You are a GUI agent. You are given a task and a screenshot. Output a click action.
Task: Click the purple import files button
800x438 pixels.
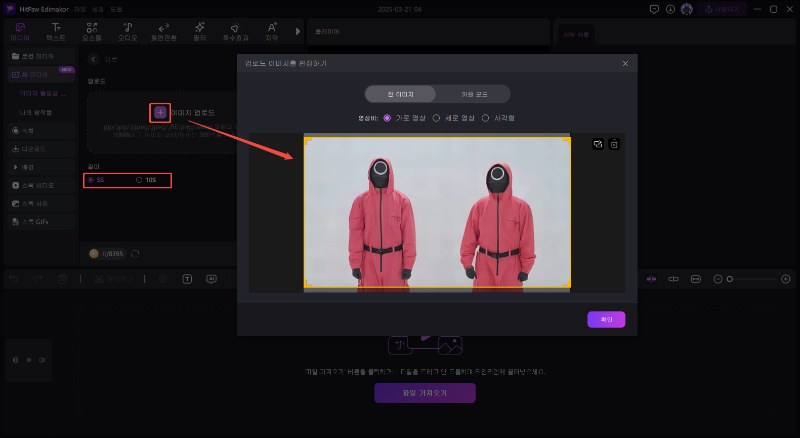coord(425,393)
